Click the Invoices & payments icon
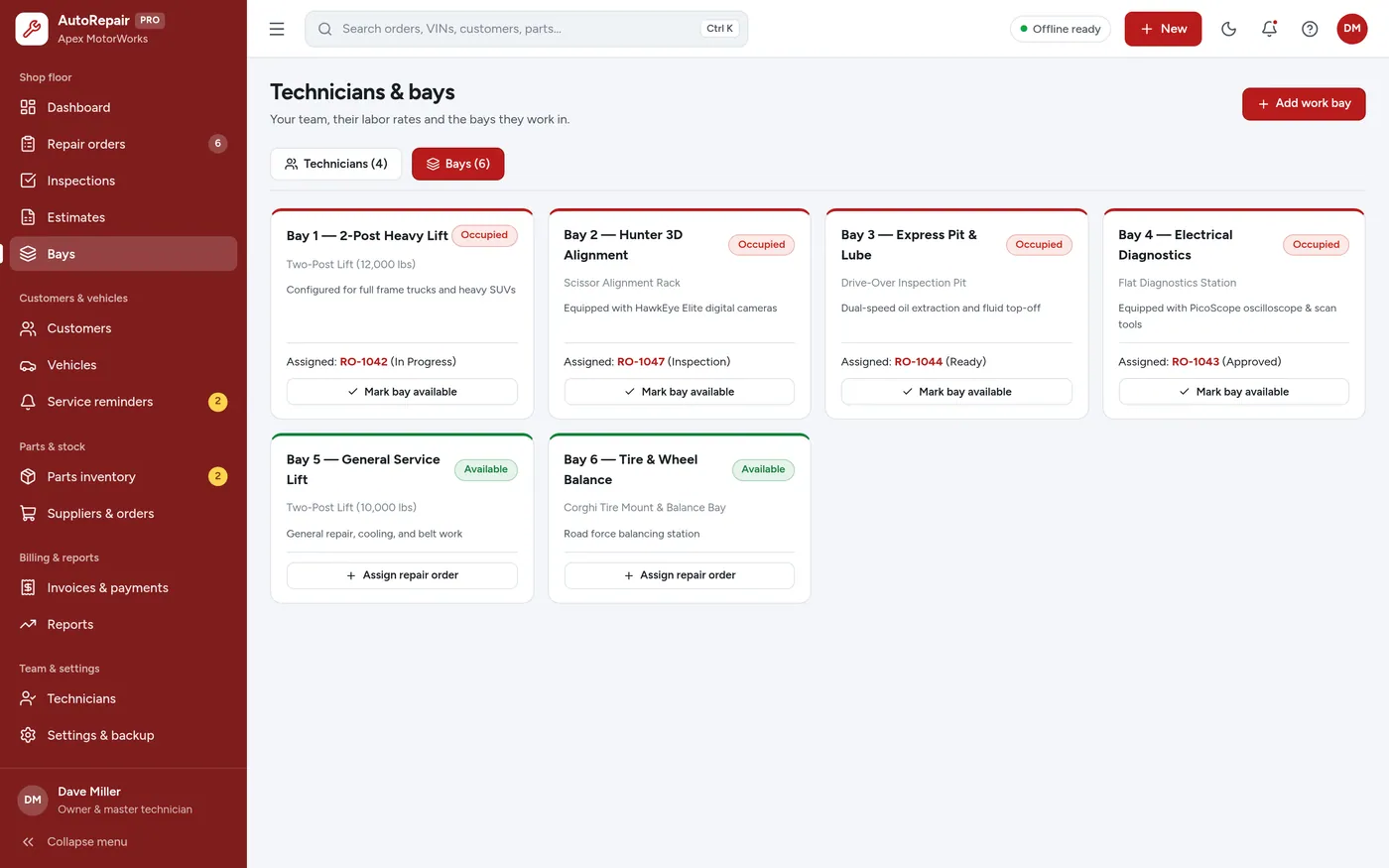Screen dimensions: 1389x868 coord(28,588)
